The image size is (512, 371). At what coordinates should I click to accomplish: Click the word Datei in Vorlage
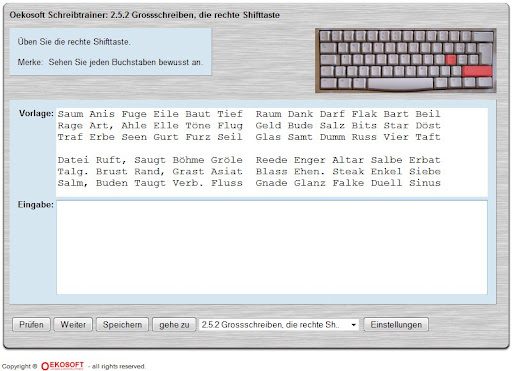coord(73,160)
